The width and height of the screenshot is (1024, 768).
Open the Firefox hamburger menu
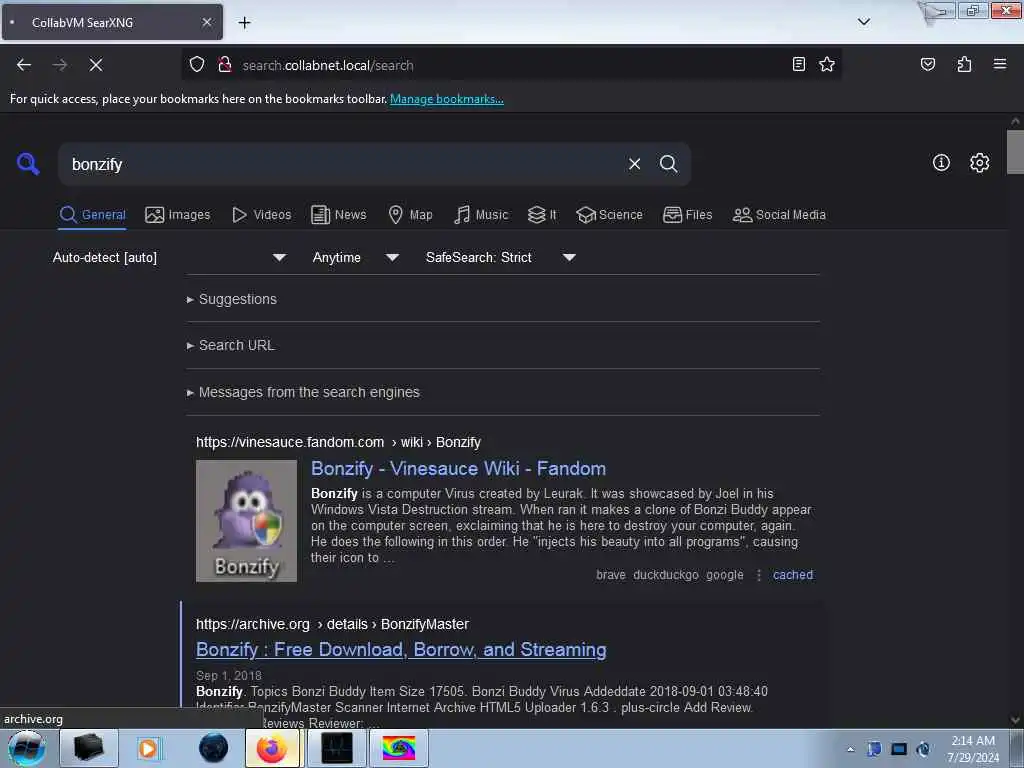(999, 64)
